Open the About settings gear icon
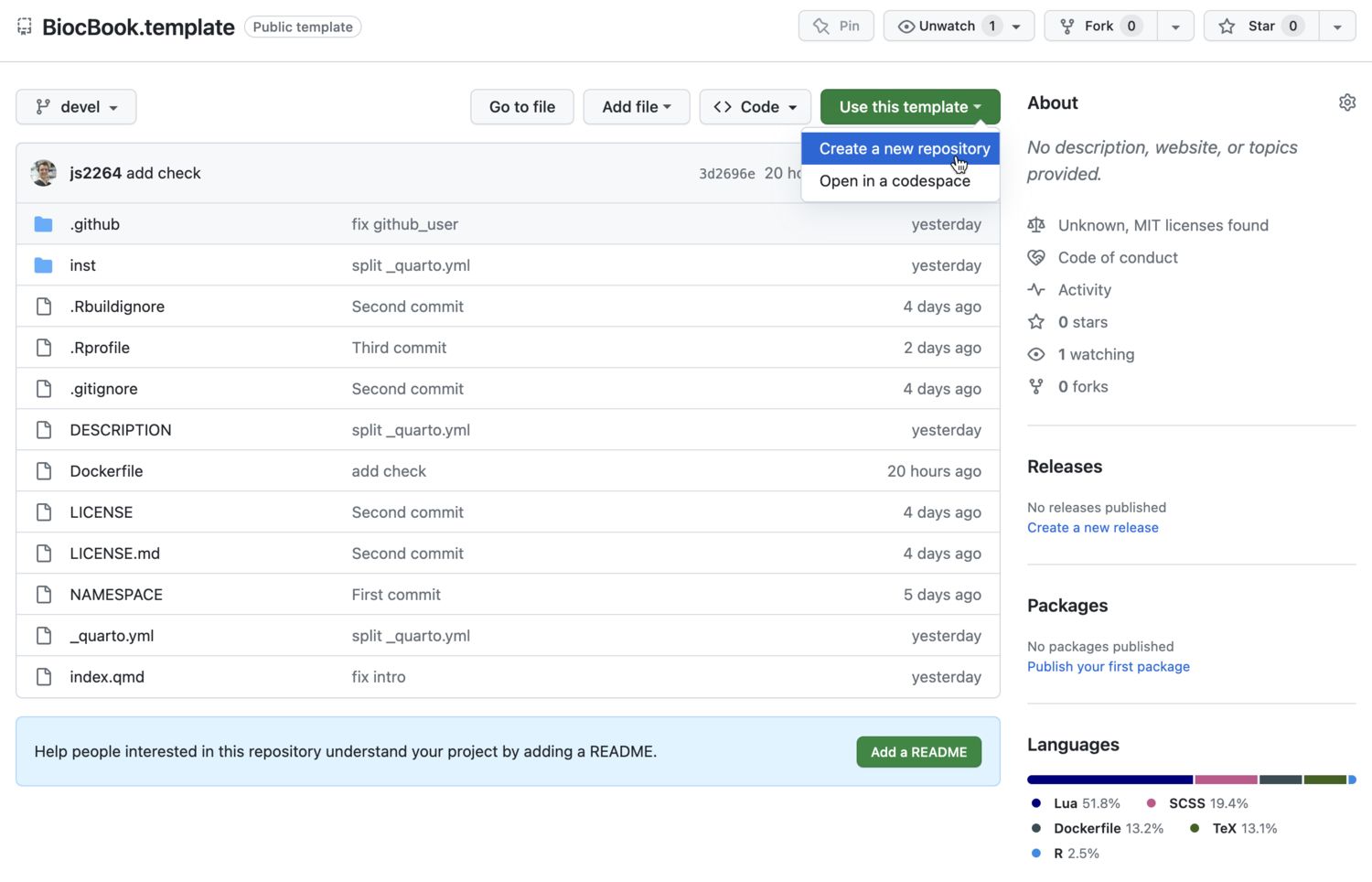Screen dimensions: 1372x882 [1346, 102]
